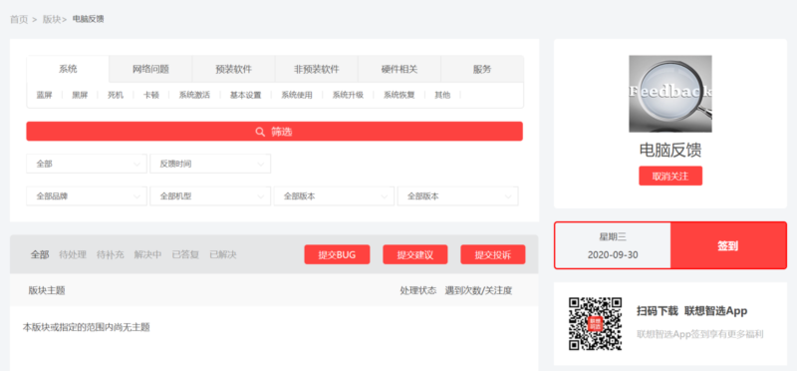
Task: Click the 提交投诉 button
Action: coord(493,255)
